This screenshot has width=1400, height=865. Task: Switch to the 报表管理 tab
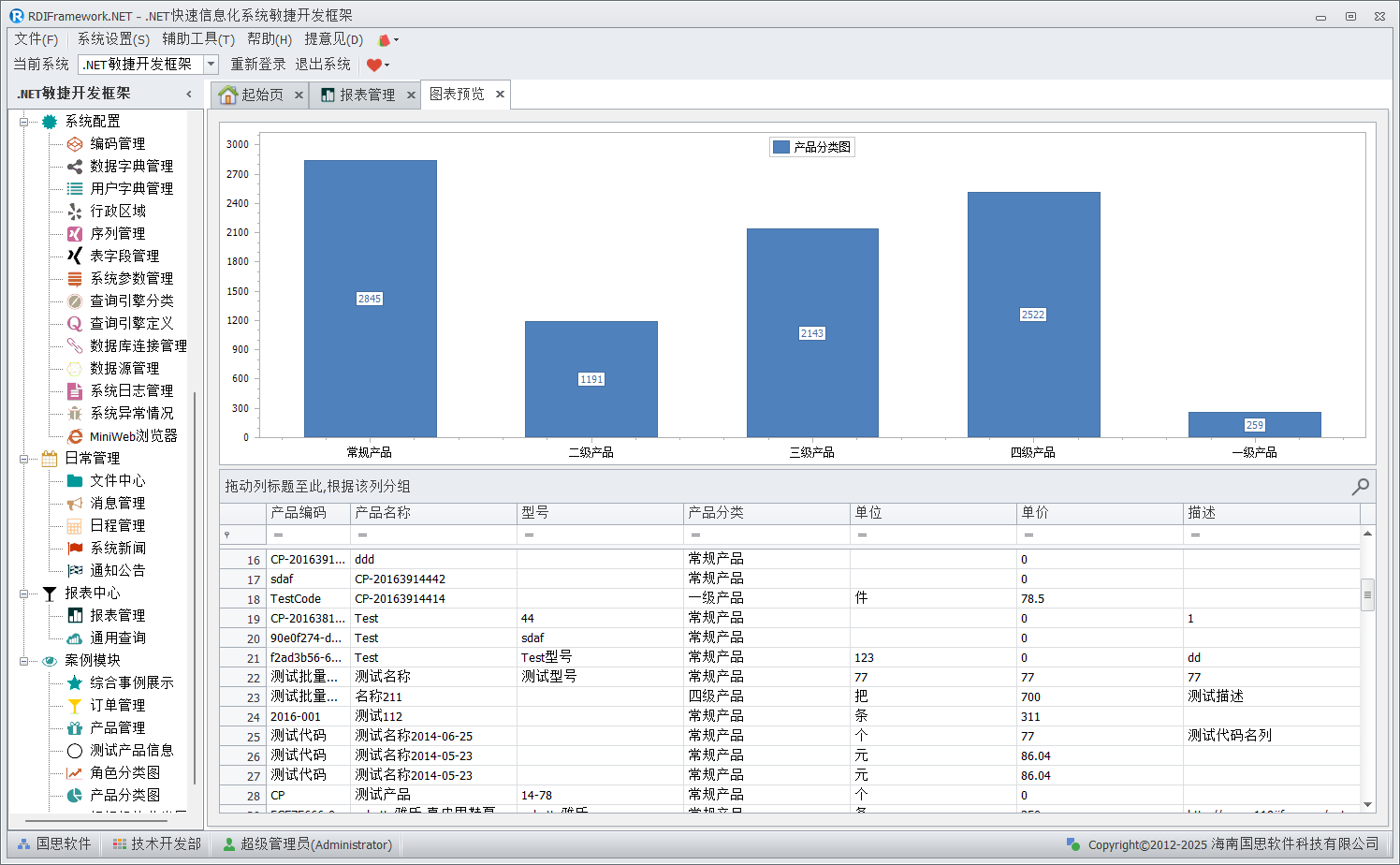(366, 95)
